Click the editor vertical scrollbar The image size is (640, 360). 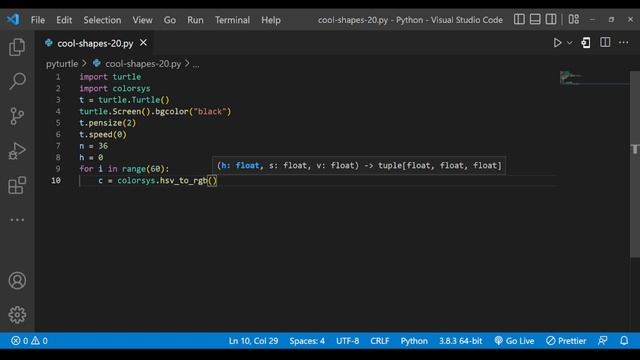(635, 164)
